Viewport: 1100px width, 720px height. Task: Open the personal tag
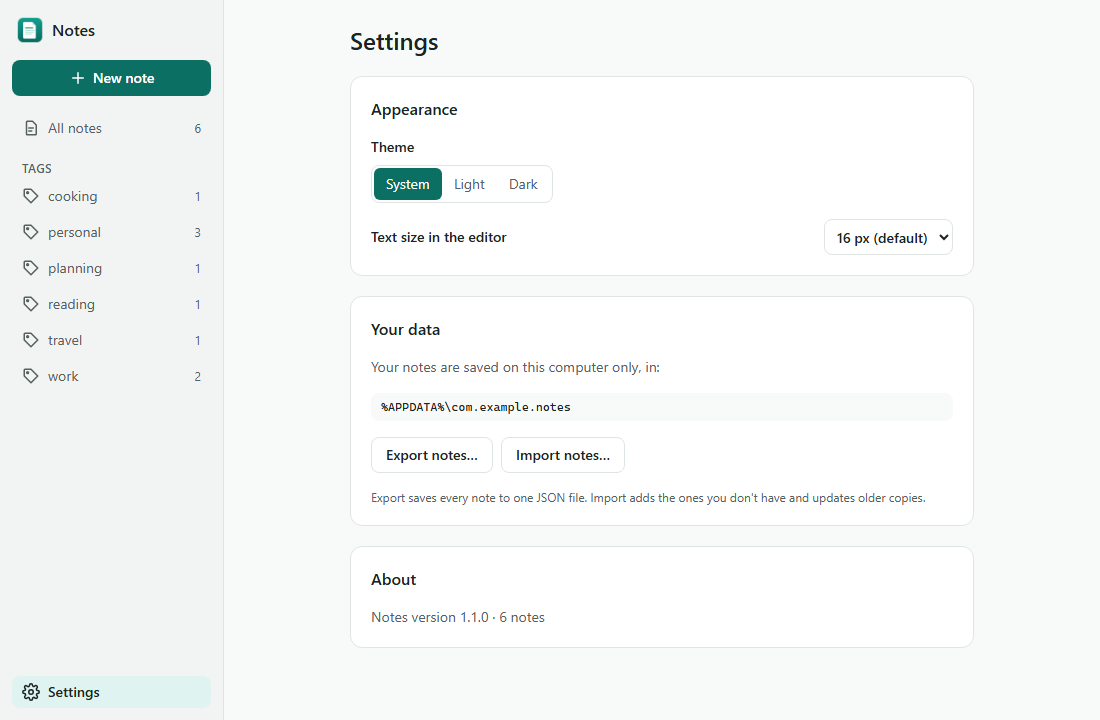(112, 232)
